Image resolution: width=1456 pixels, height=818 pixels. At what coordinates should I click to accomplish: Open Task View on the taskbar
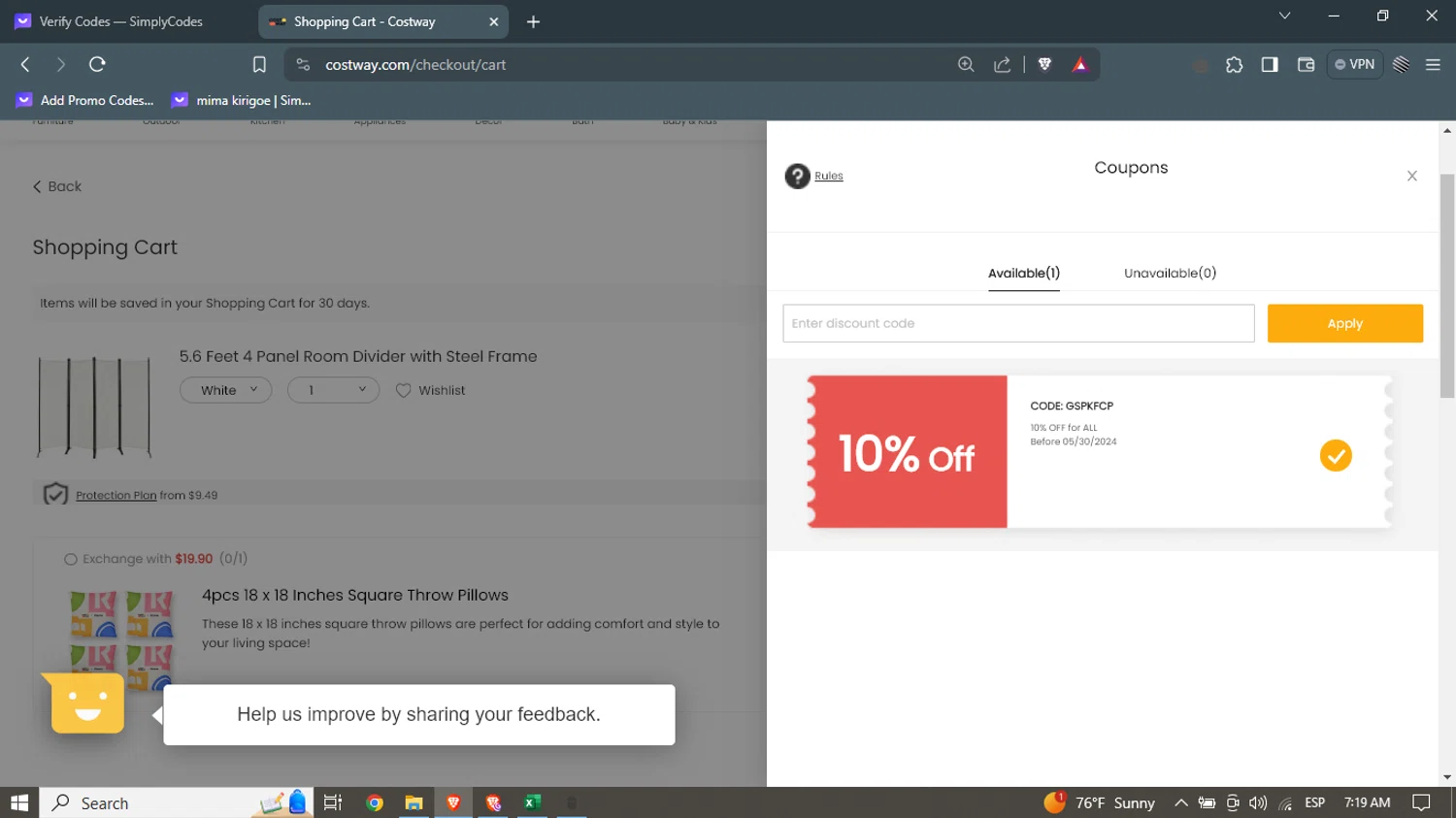pos(333,802)
